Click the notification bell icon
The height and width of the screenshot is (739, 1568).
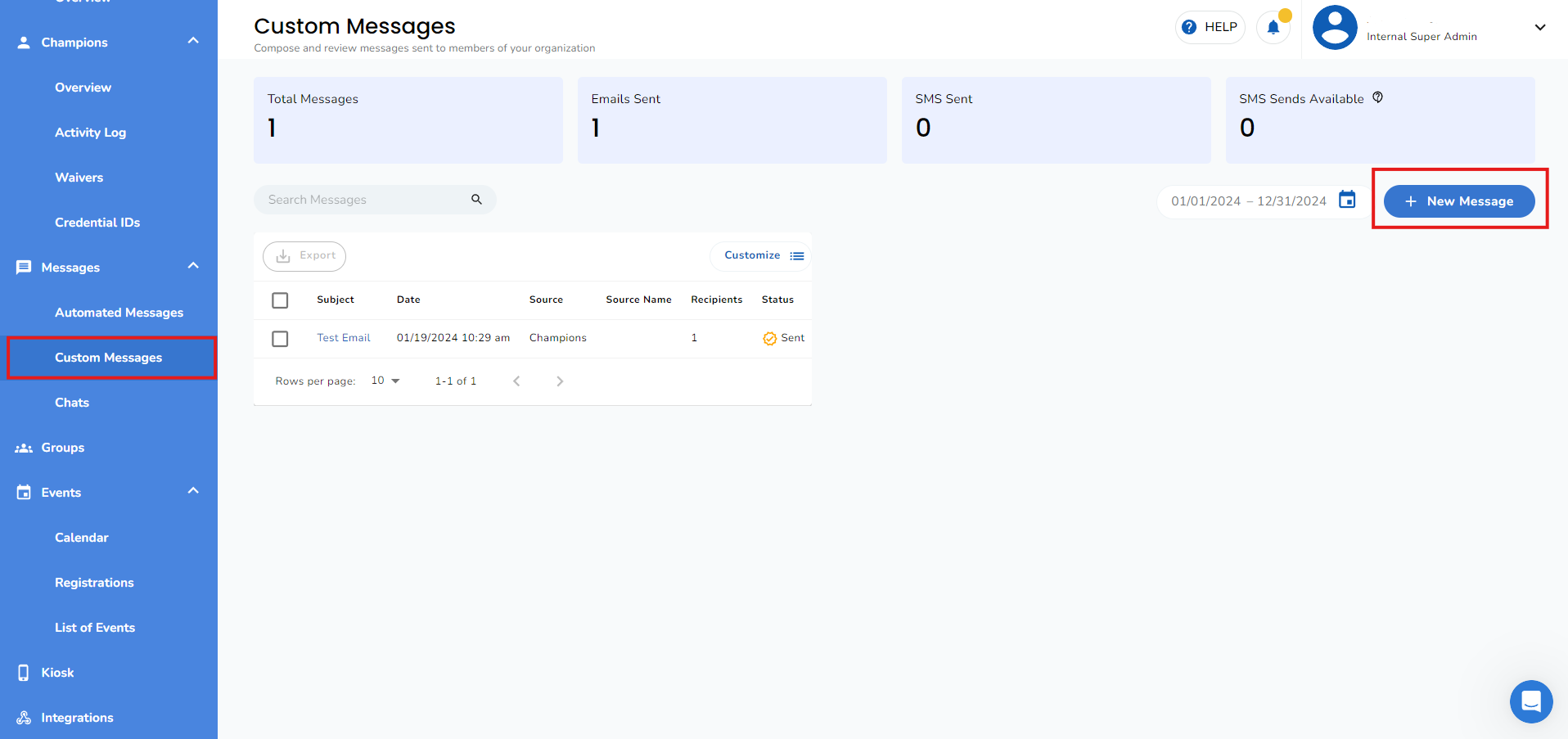1273,28
